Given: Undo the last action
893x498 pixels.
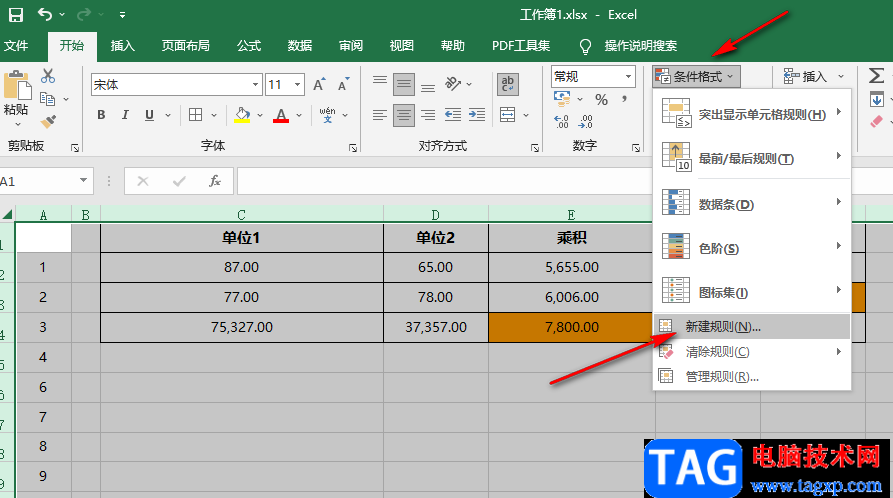Looking at the screenshot, I should coord(45,14).
